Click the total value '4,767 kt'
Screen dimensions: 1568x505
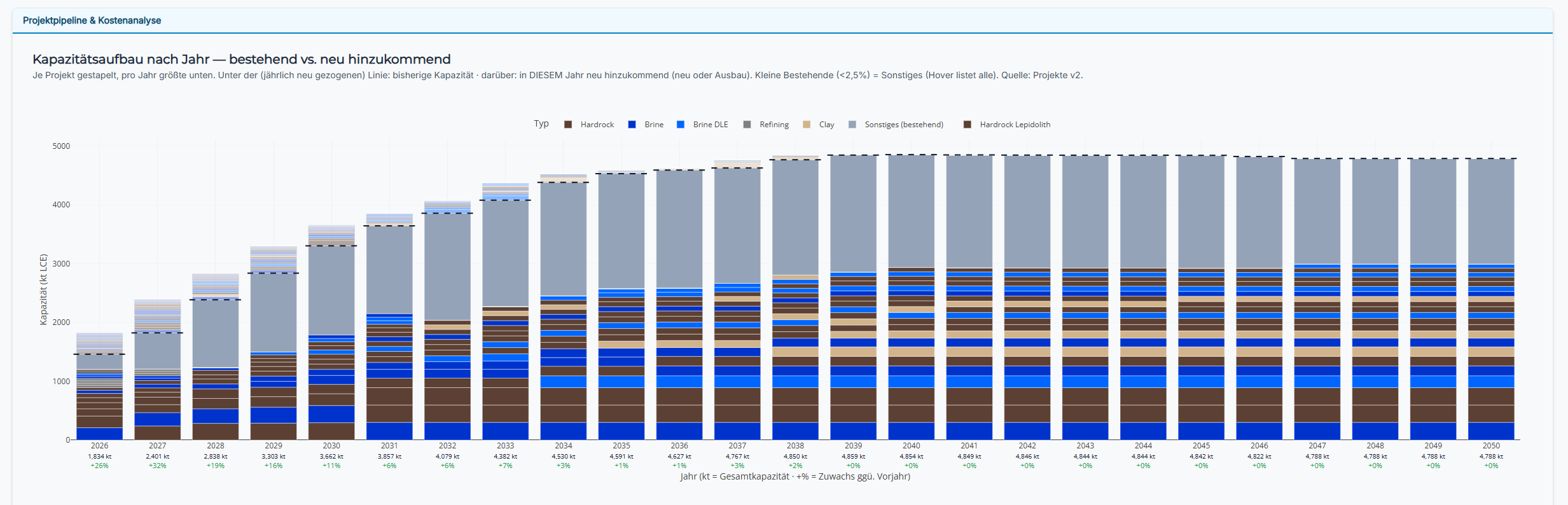(x=737, y=457)
